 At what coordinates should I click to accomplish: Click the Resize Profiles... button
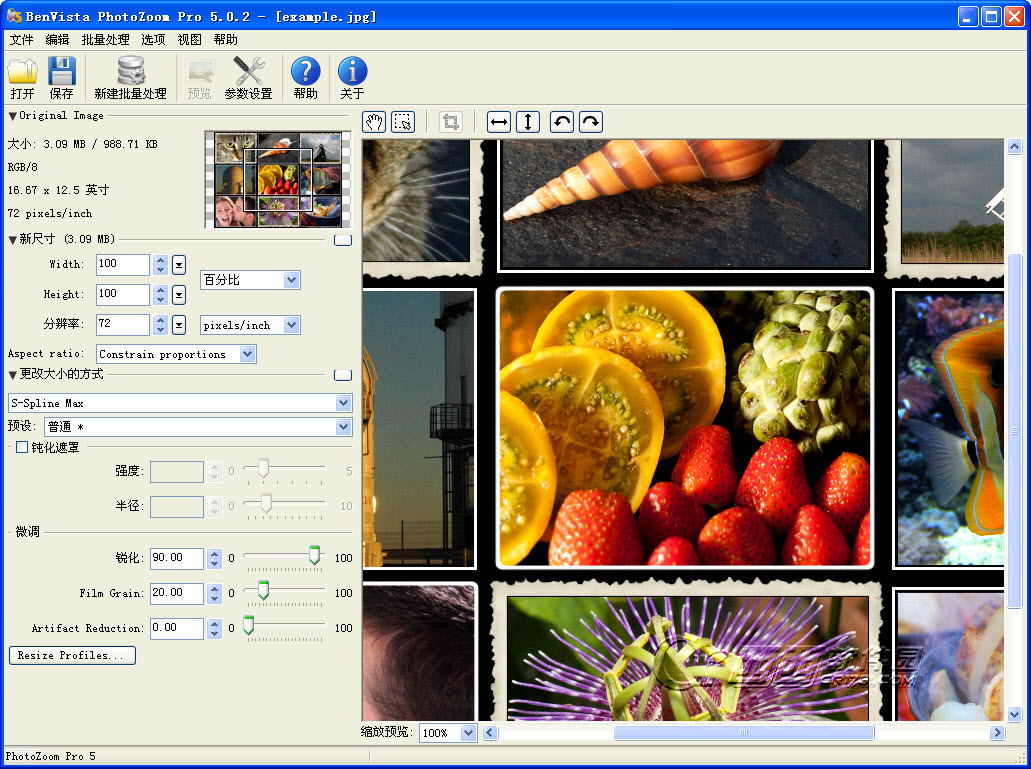72,656
